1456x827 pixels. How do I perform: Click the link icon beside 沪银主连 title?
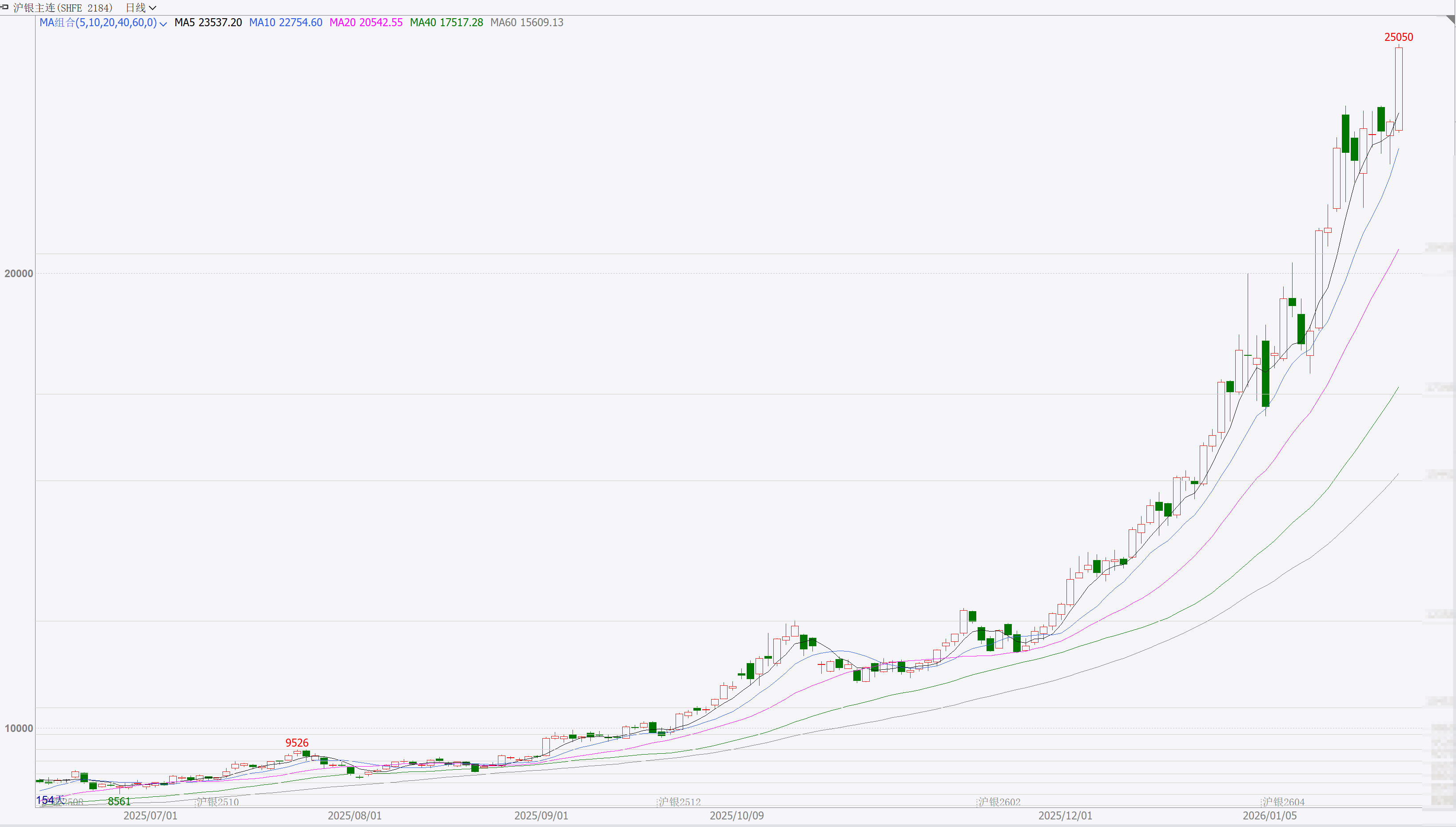click(4, 7)
